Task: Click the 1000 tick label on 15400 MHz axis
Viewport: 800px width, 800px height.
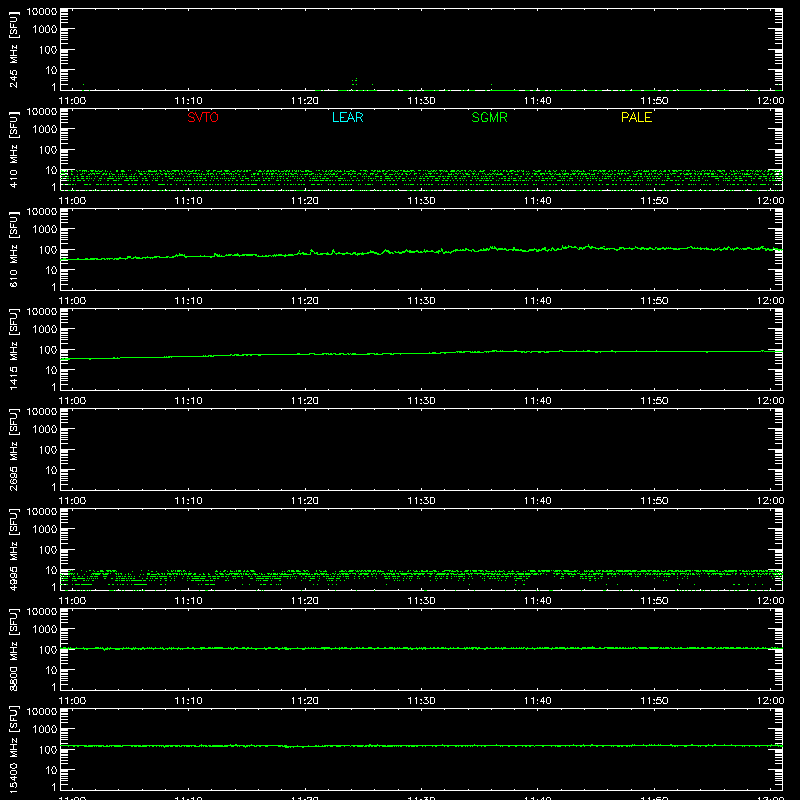Action: click(x=45, y=730)
